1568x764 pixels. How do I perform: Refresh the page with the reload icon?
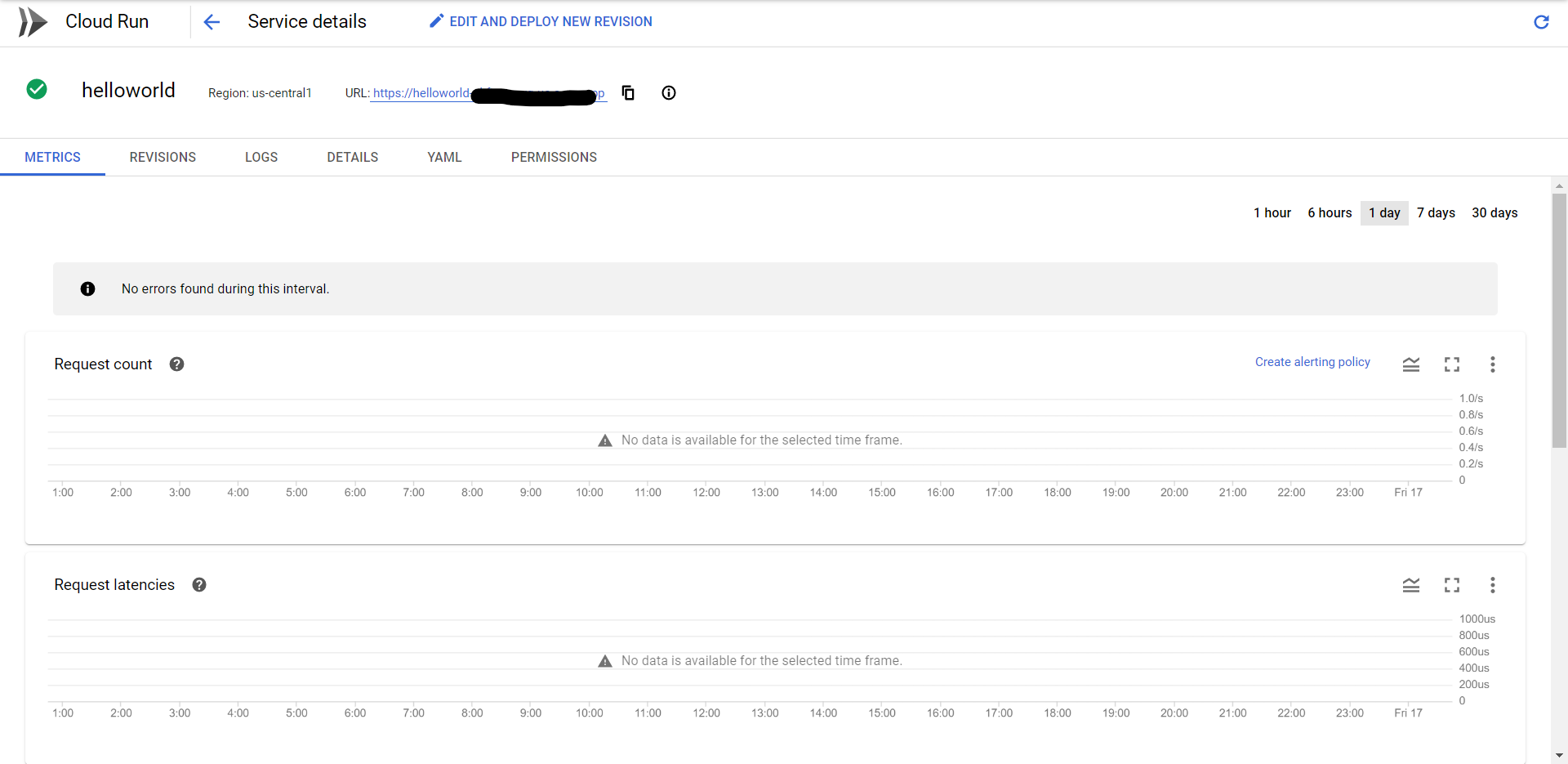(1541, 22)
